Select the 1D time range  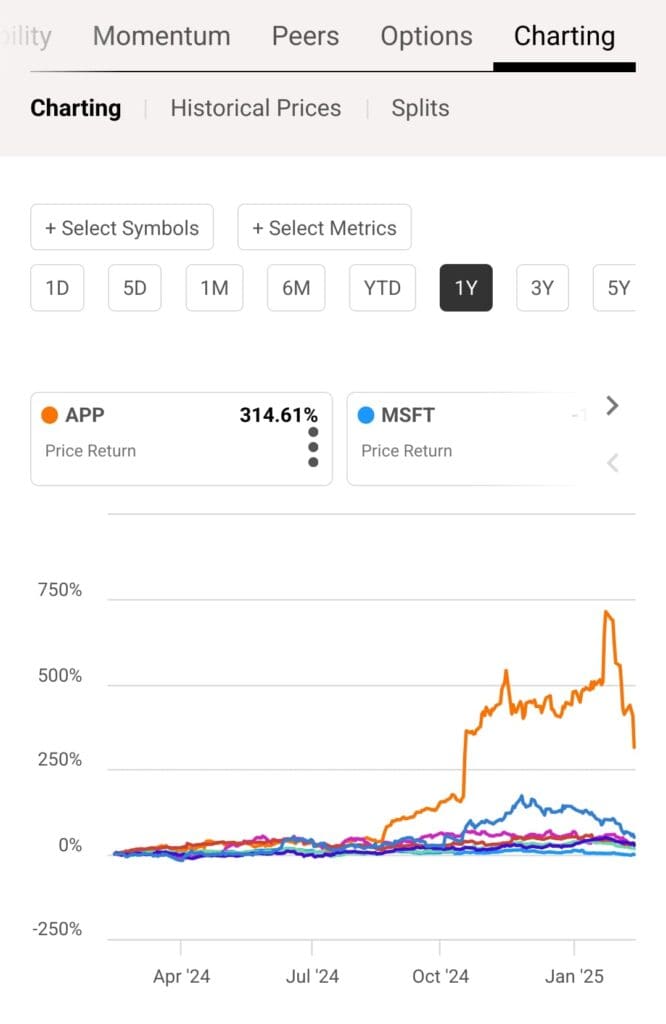tap(57, 288)
